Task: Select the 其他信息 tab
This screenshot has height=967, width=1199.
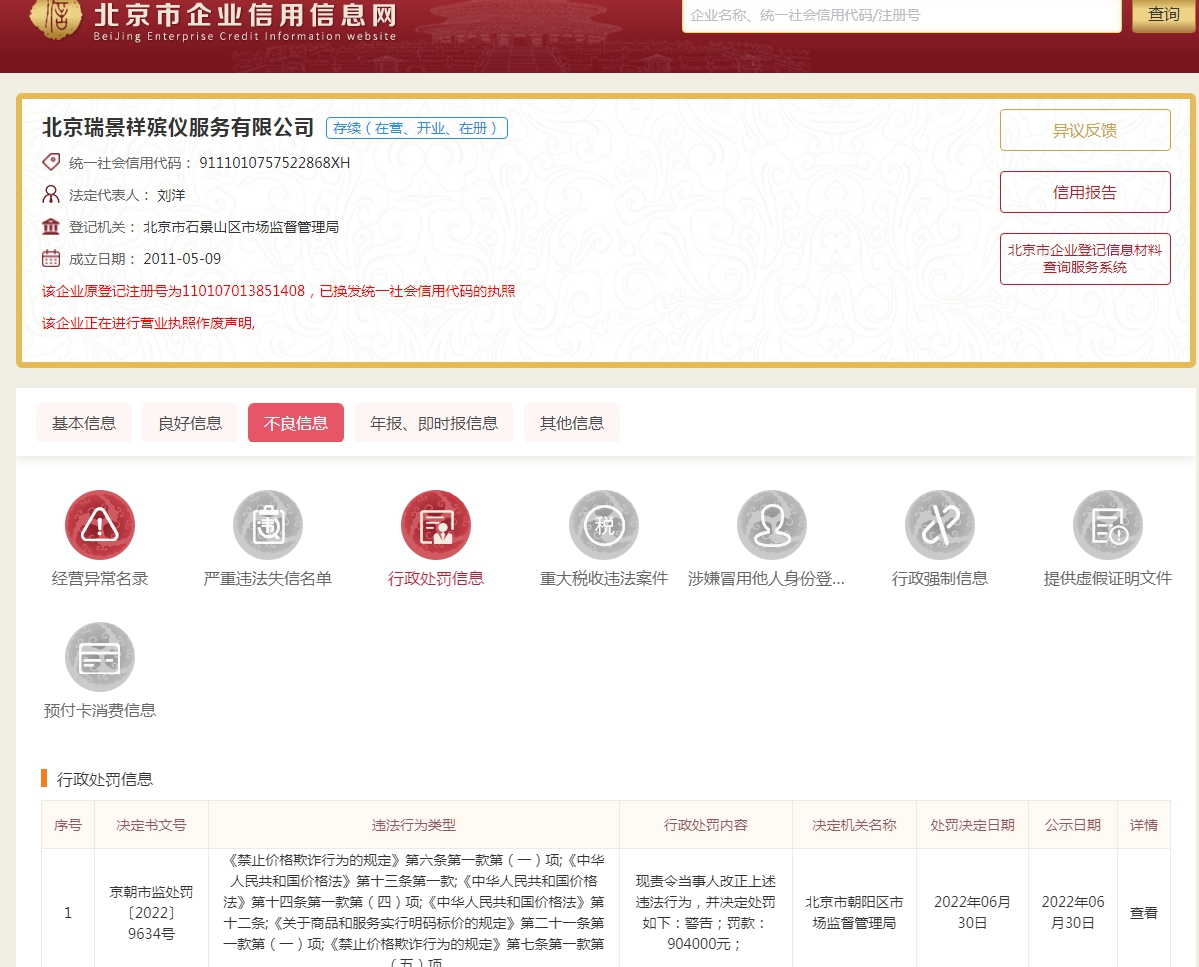Action: (x=571, y=422)
